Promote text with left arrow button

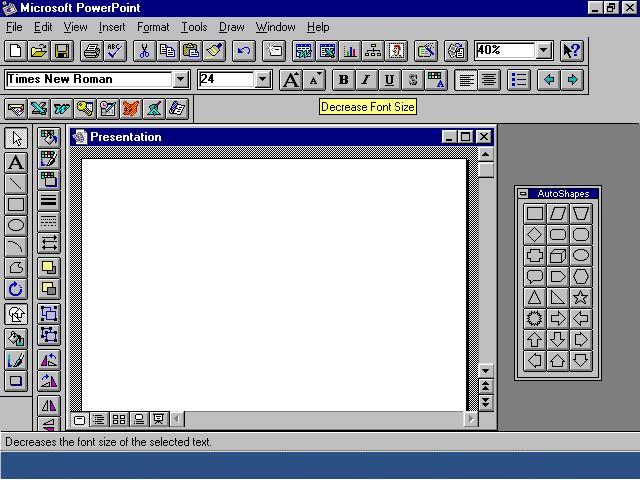tap(549, 80)
